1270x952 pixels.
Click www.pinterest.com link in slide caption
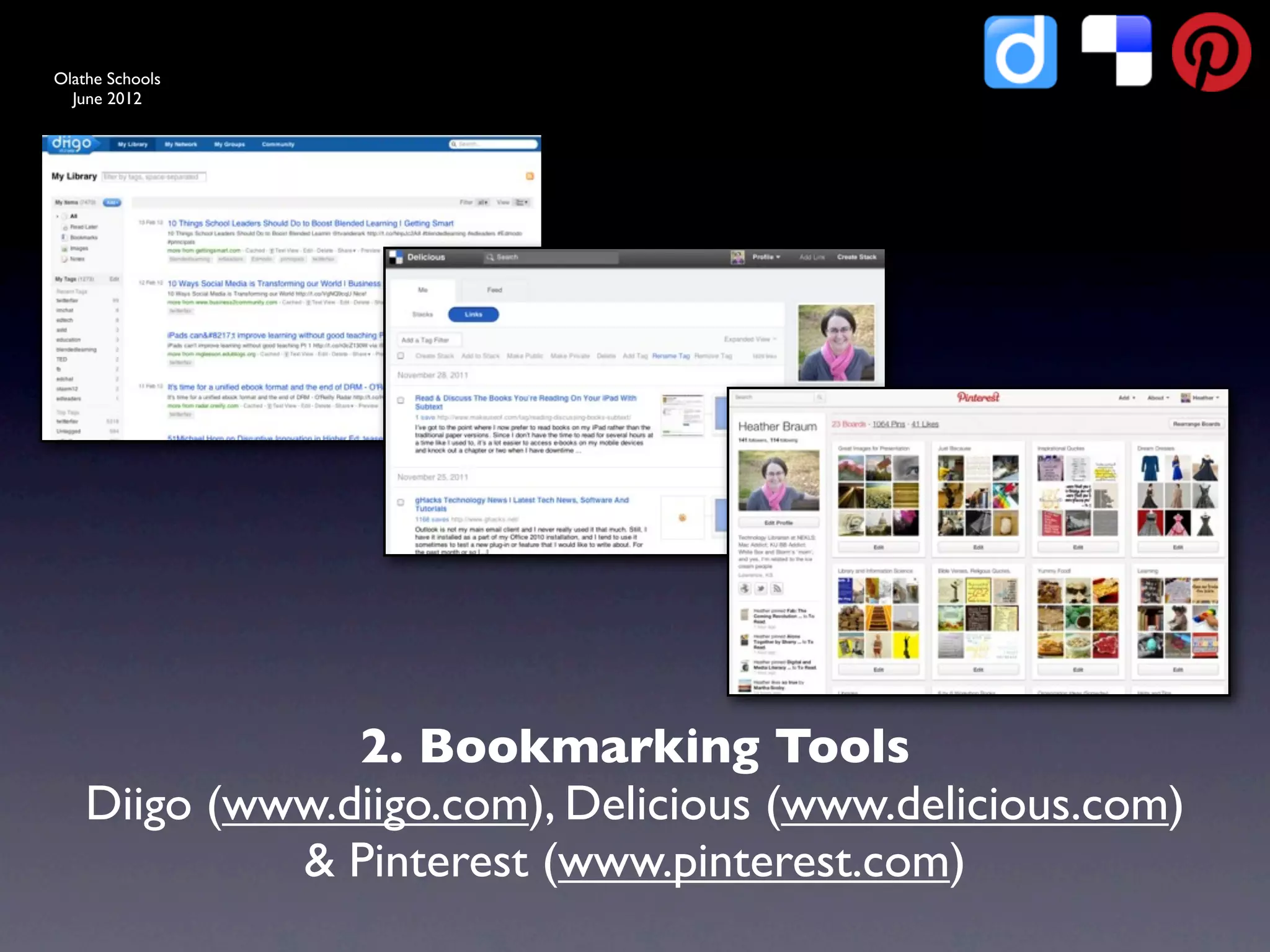753,862
